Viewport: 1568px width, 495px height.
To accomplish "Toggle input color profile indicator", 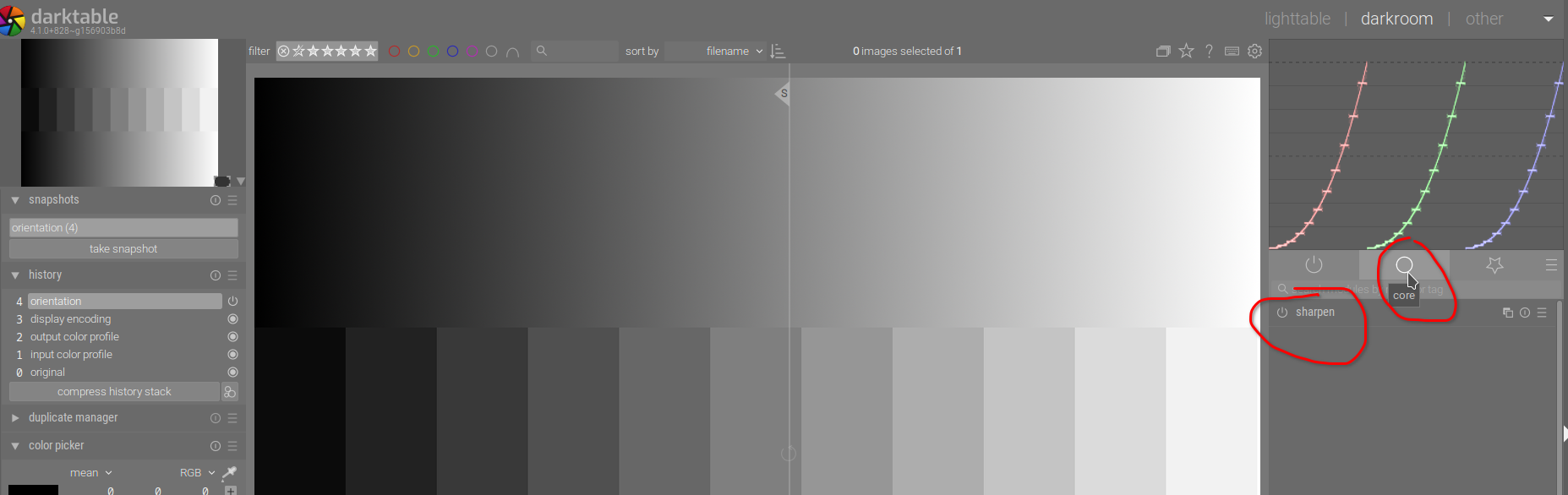I will pos(232,355).
